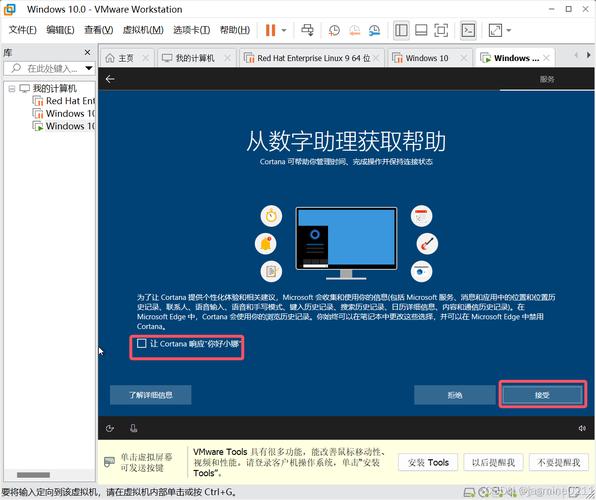Enter full screen mode
Viewport: 596px width, 500px height.
click(x=441, y=30)
